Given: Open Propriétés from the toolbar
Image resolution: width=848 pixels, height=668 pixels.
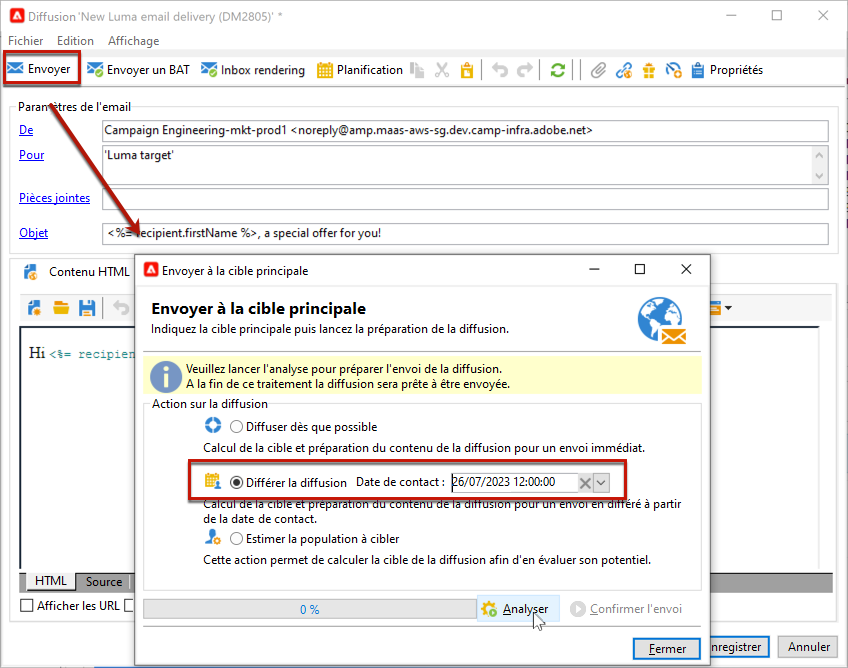Looking at the screenshot, I should point(727,70).
